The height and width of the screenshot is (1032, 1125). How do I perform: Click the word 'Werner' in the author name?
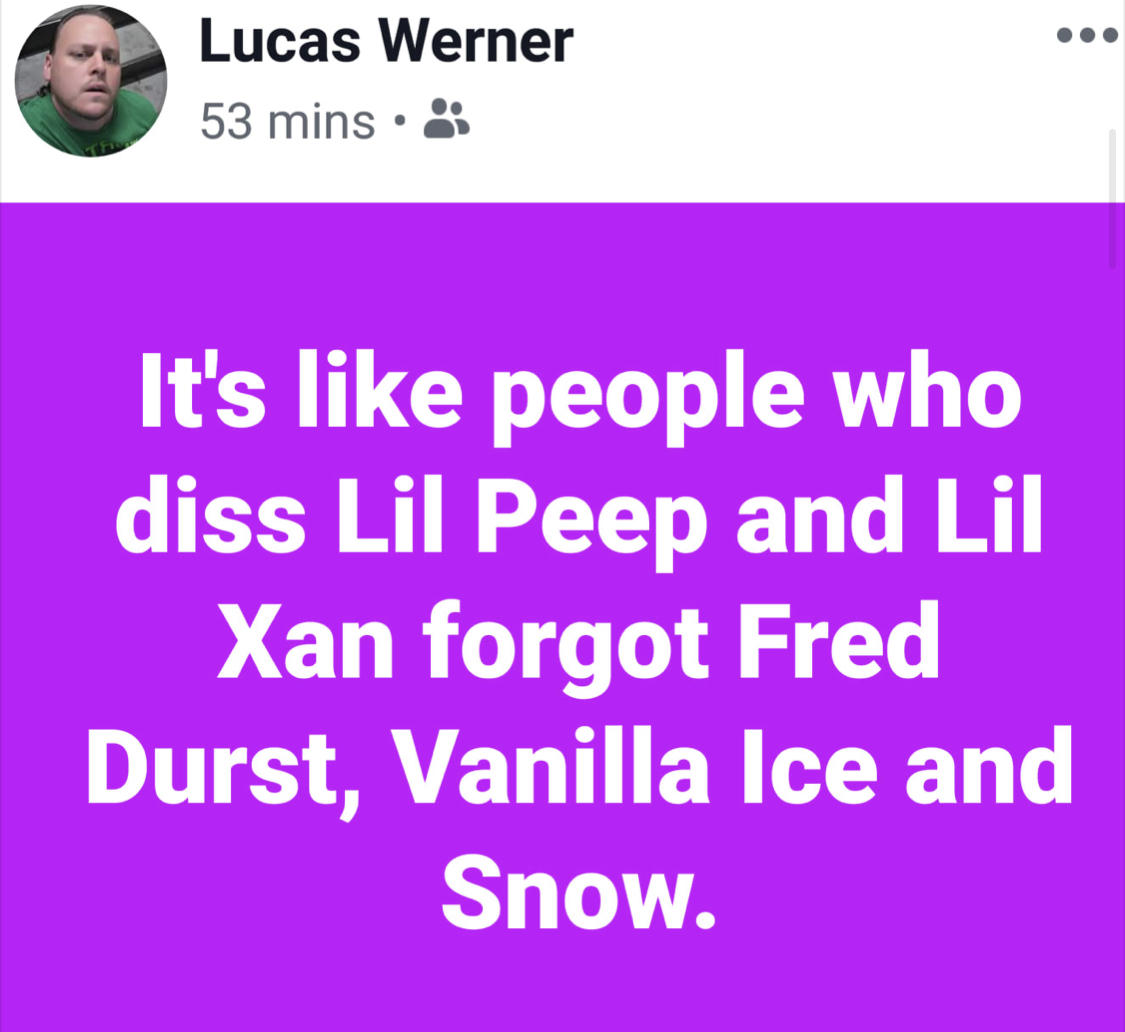476,42
